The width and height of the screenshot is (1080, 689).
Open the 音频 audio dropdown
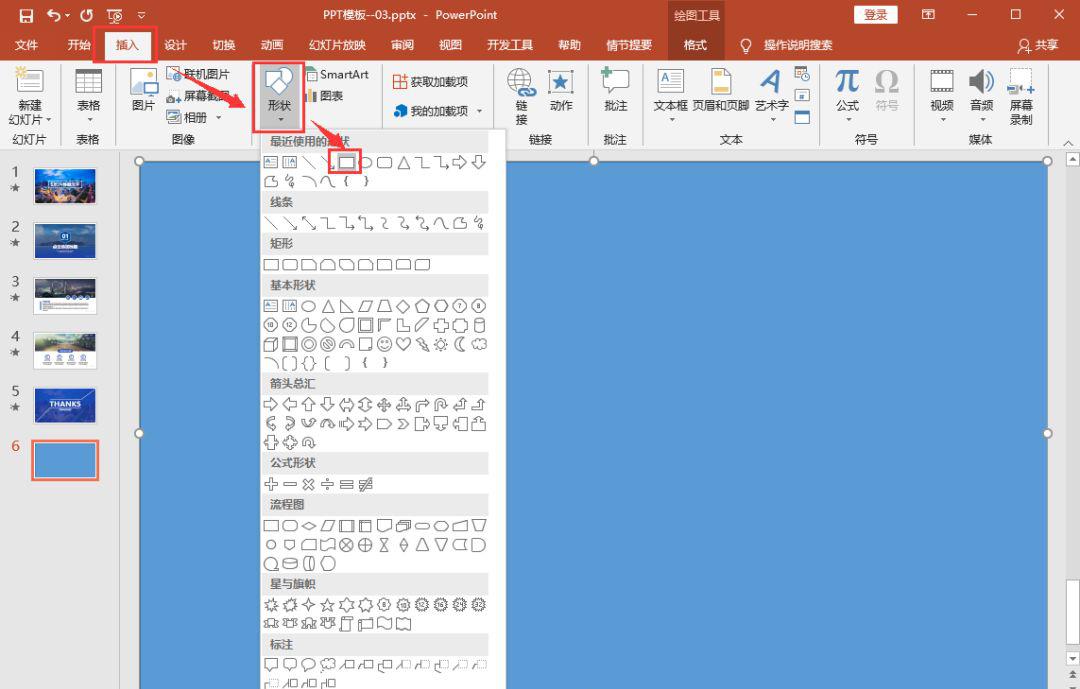pyautogui.click(x=982, y=118)
